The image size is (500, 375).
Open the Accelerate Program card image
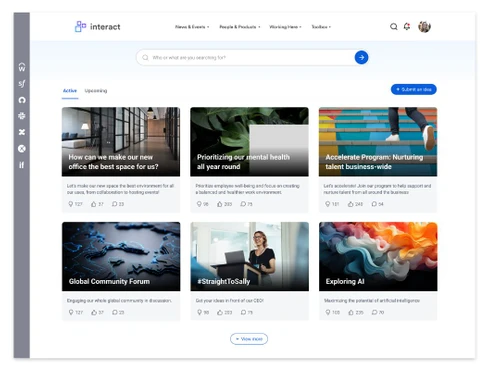378,142
